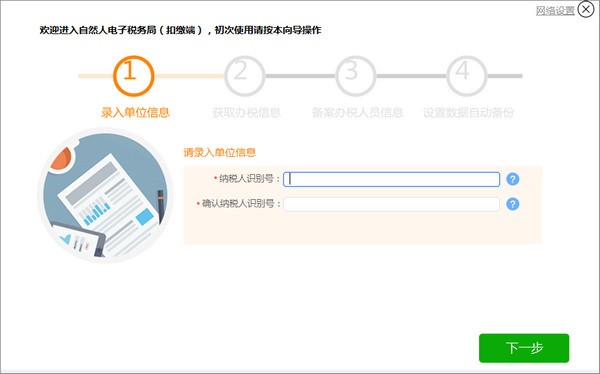Image resolution: width=600 pixels, height=374 pixels.
Task: Click the 请录入单位信息 heading
Action: pyautogui.click(x=219, y=152)
